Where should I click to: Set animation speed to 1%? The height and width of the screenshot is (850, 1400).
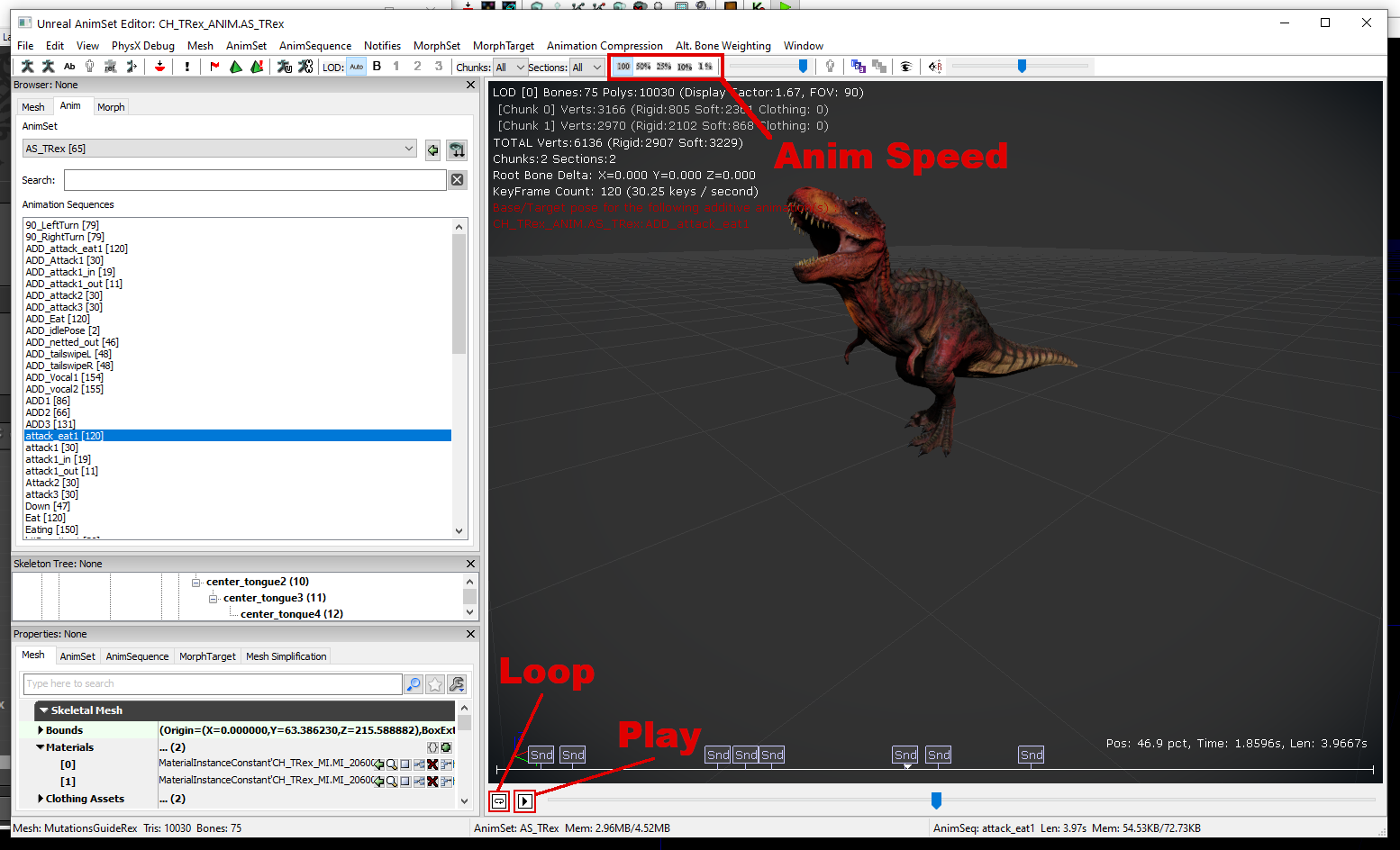pos(705,66)
